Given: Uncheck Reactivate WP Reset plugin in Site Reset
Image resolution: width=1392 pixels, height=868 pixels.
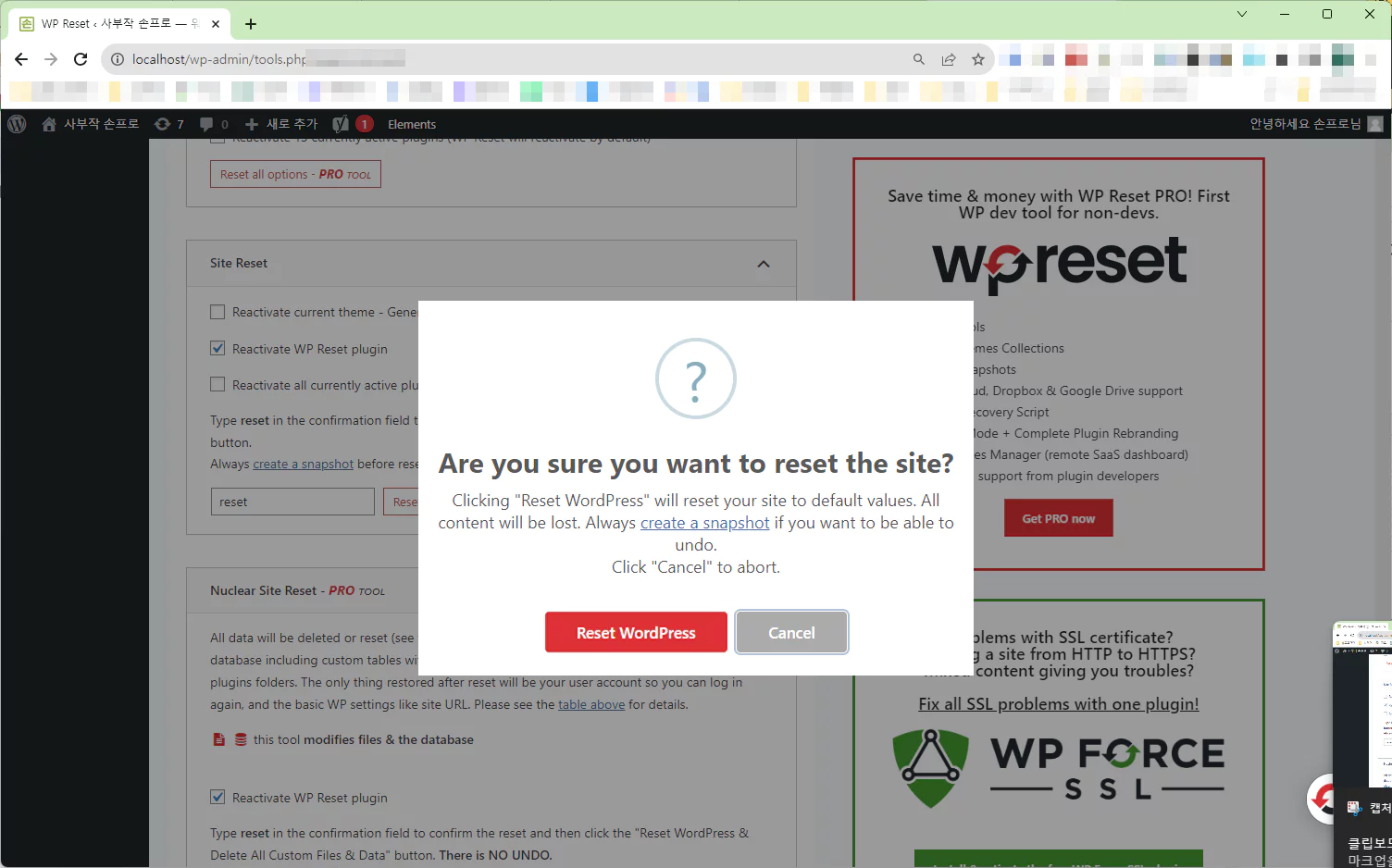Looking at the screenshot, I should pos(217,349).
